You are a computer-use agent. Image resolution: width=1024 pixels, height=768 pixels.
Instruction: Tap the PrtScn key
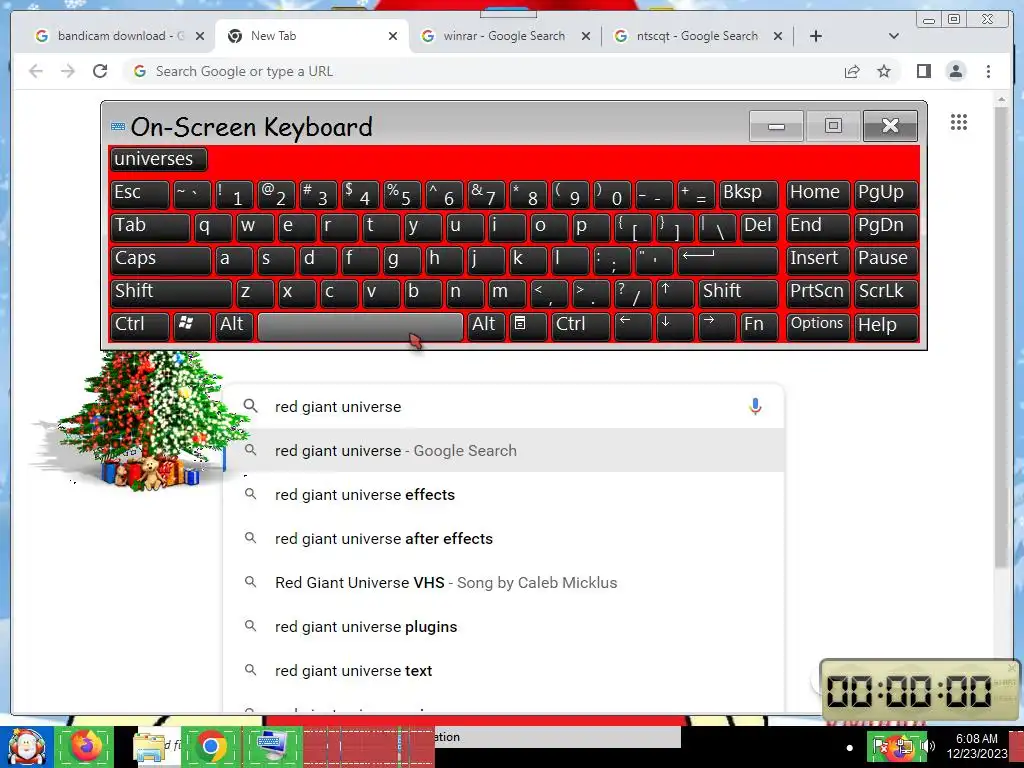[818, 293]
